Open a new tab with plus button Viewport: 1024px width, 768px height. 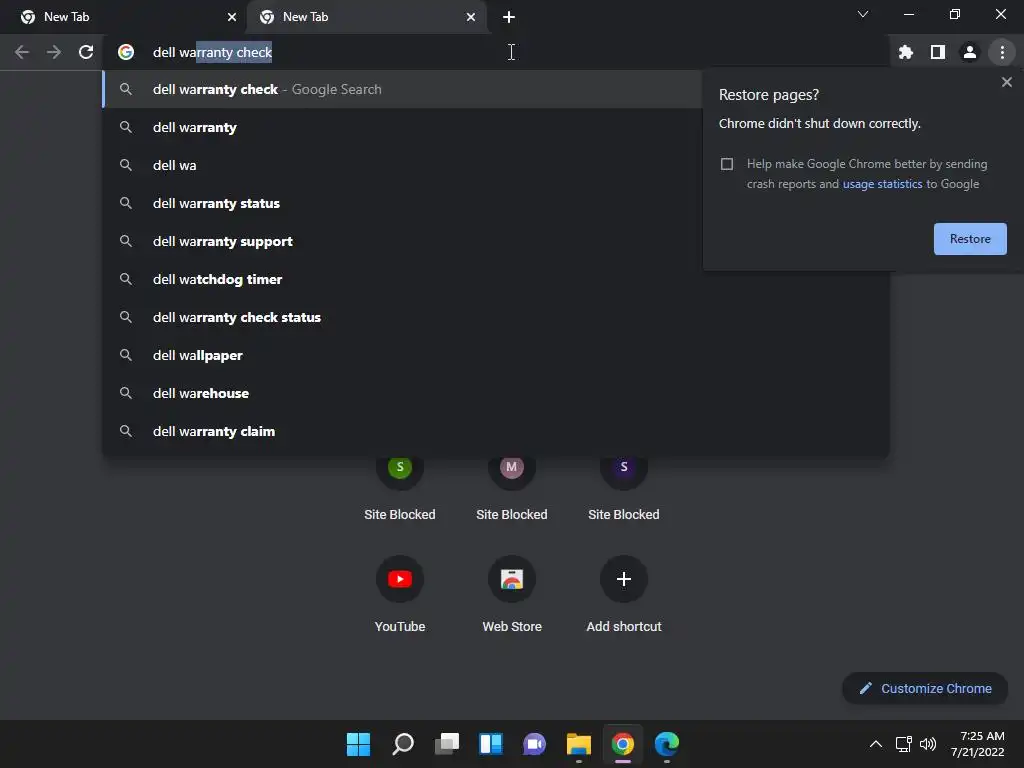pyautogui.click(x=509, y=17)
